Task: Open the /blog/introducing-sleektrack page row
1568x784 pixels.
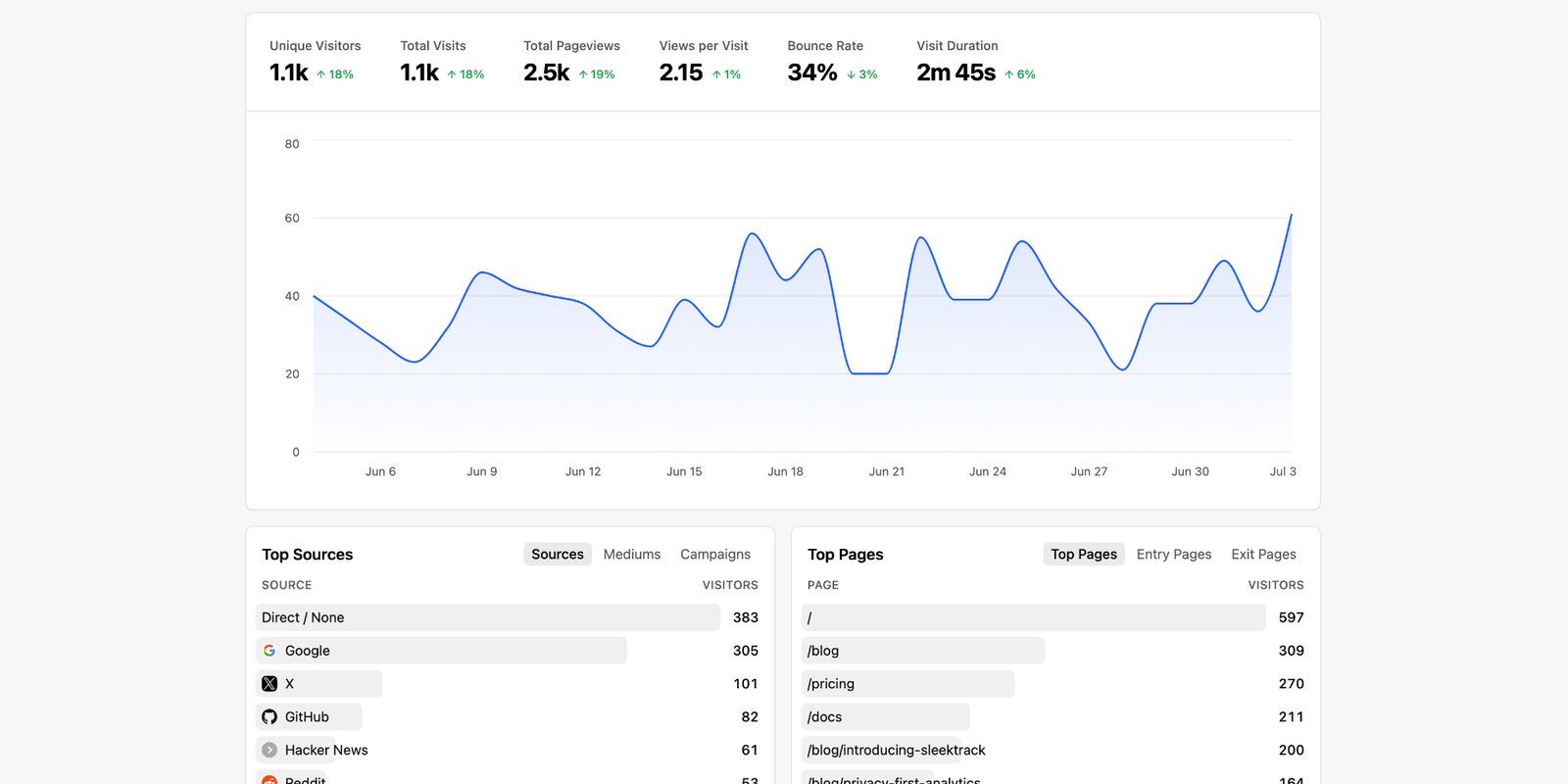Action: tap(1055, 750)
